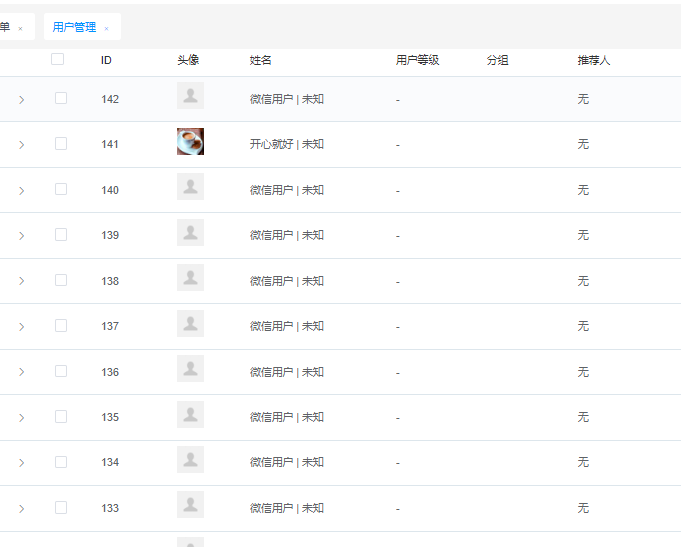Click the placeholder avatar of user 140
Screen dimensions: 681x547
coord(190,187)
